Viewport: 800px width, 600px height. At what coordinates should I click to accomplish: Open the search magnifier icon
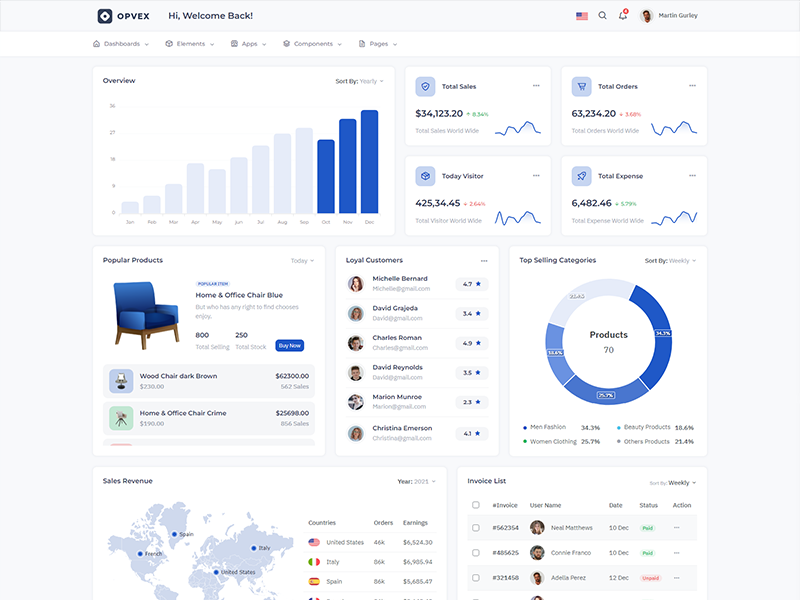click(603, 15)
